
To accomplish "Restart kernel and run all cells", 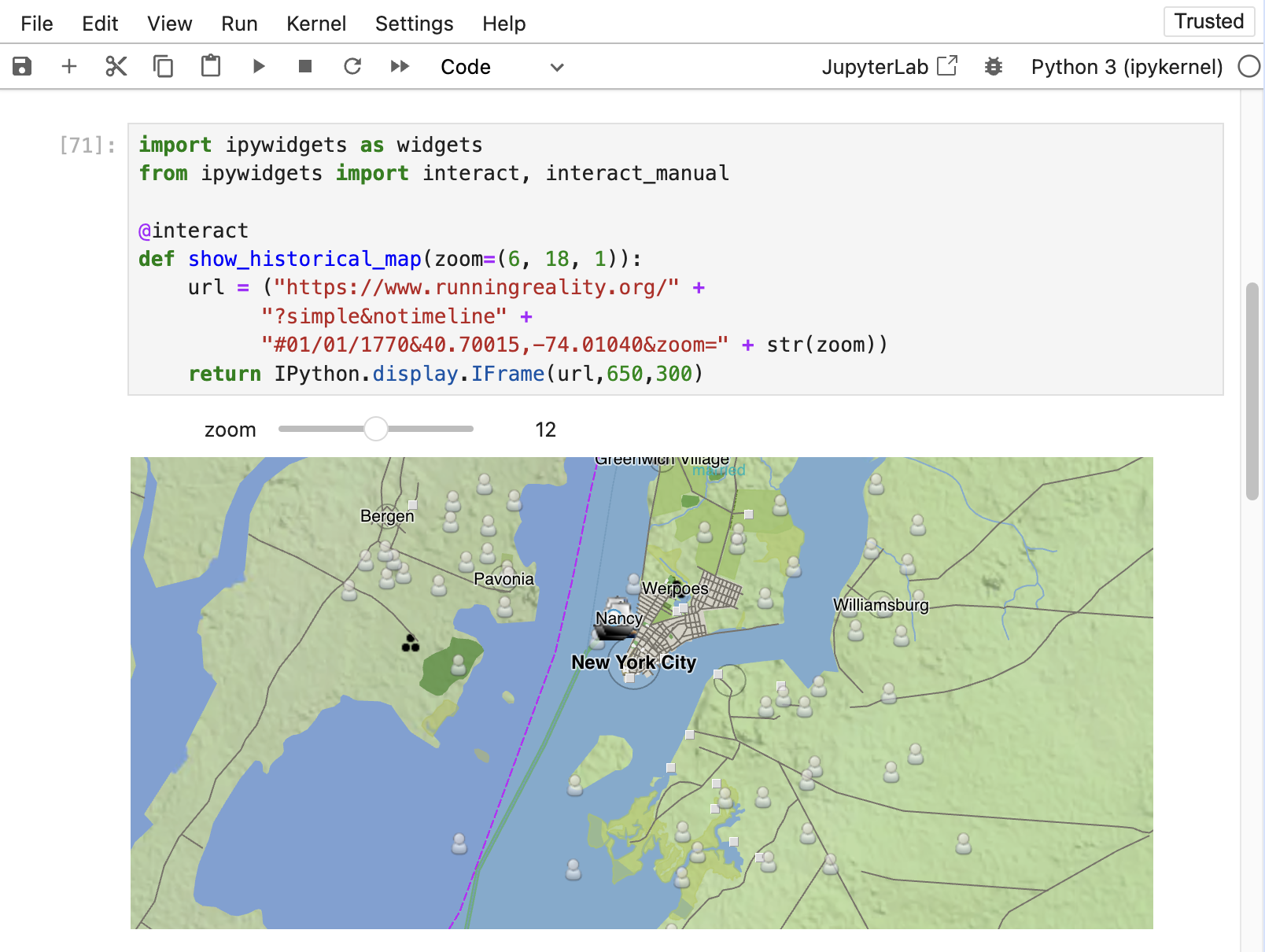I will [400, 66].
